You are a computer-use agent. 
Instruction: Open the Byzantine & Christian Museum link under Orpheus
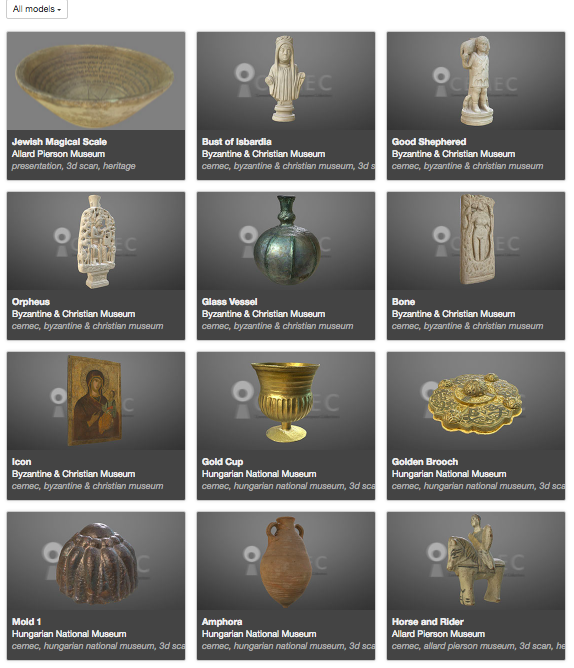click(74, 314)
